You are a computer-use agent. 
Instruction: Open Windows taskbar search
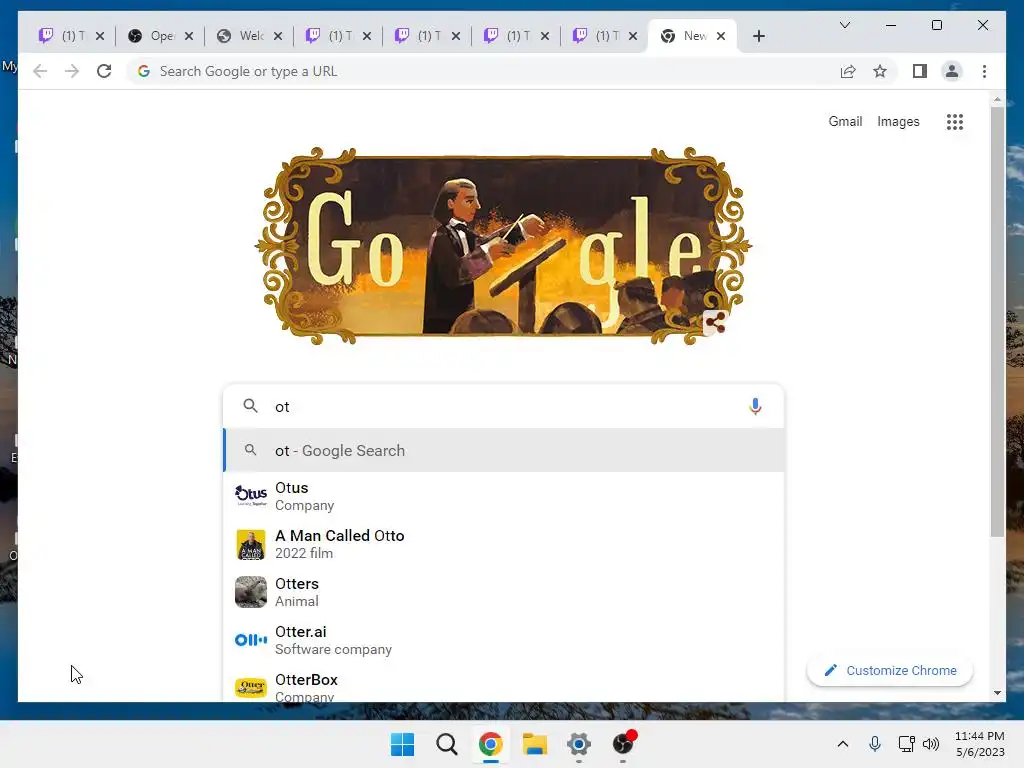447,744
